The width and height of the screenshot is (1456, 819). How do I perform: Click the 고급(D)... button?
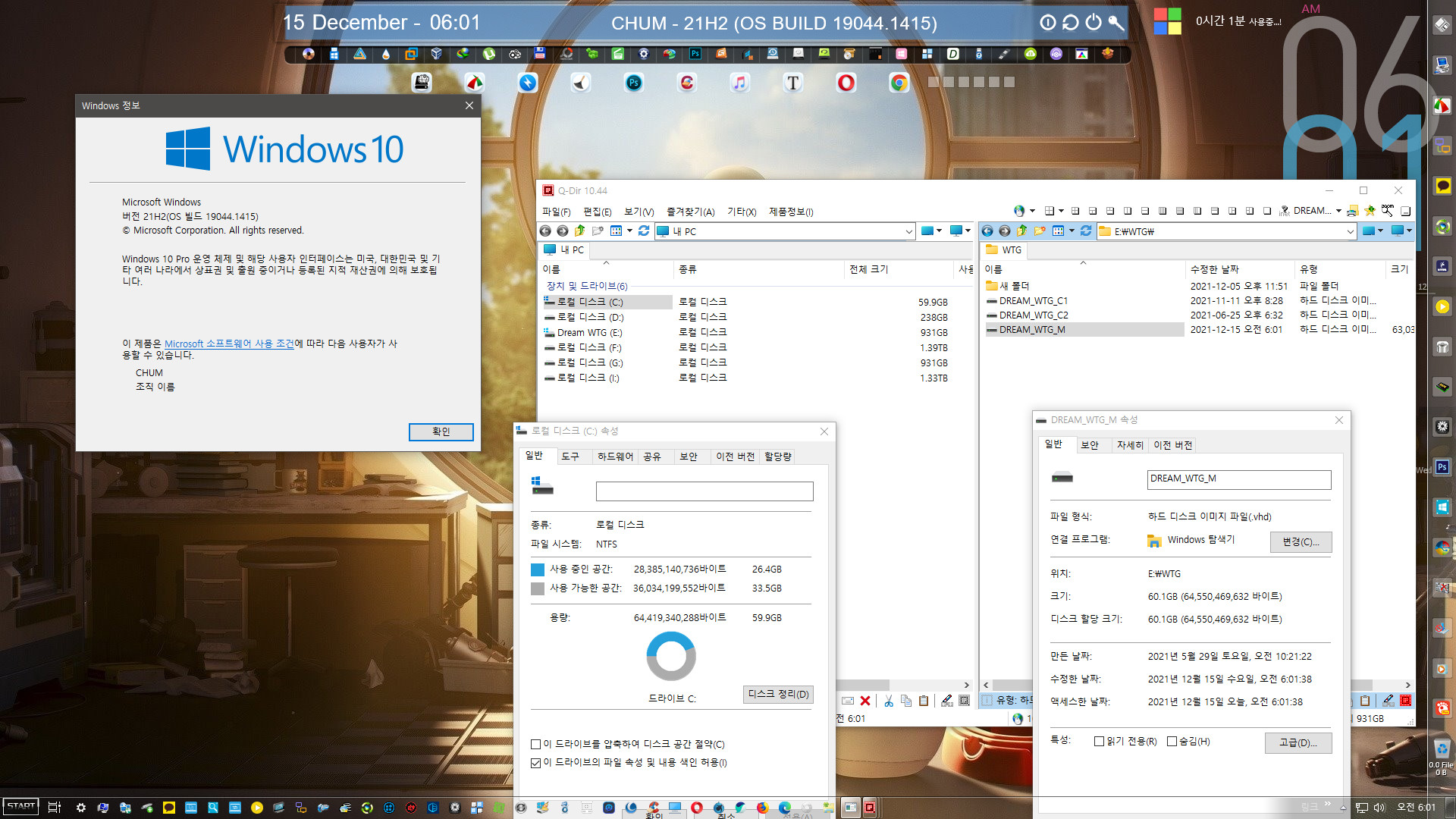tap(1298, 742)
